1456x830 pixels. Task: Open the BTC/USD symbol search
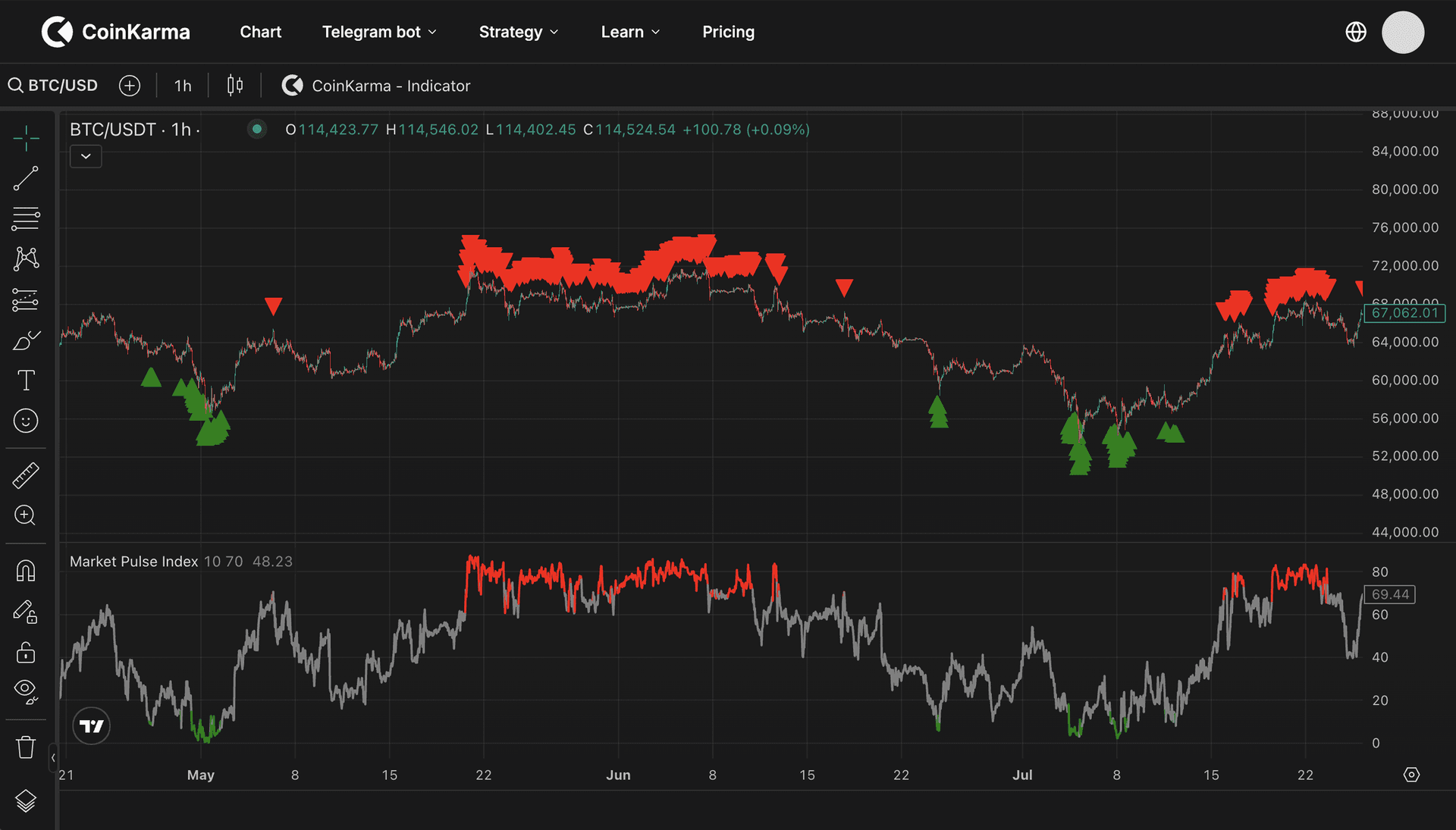coord(53,85)
